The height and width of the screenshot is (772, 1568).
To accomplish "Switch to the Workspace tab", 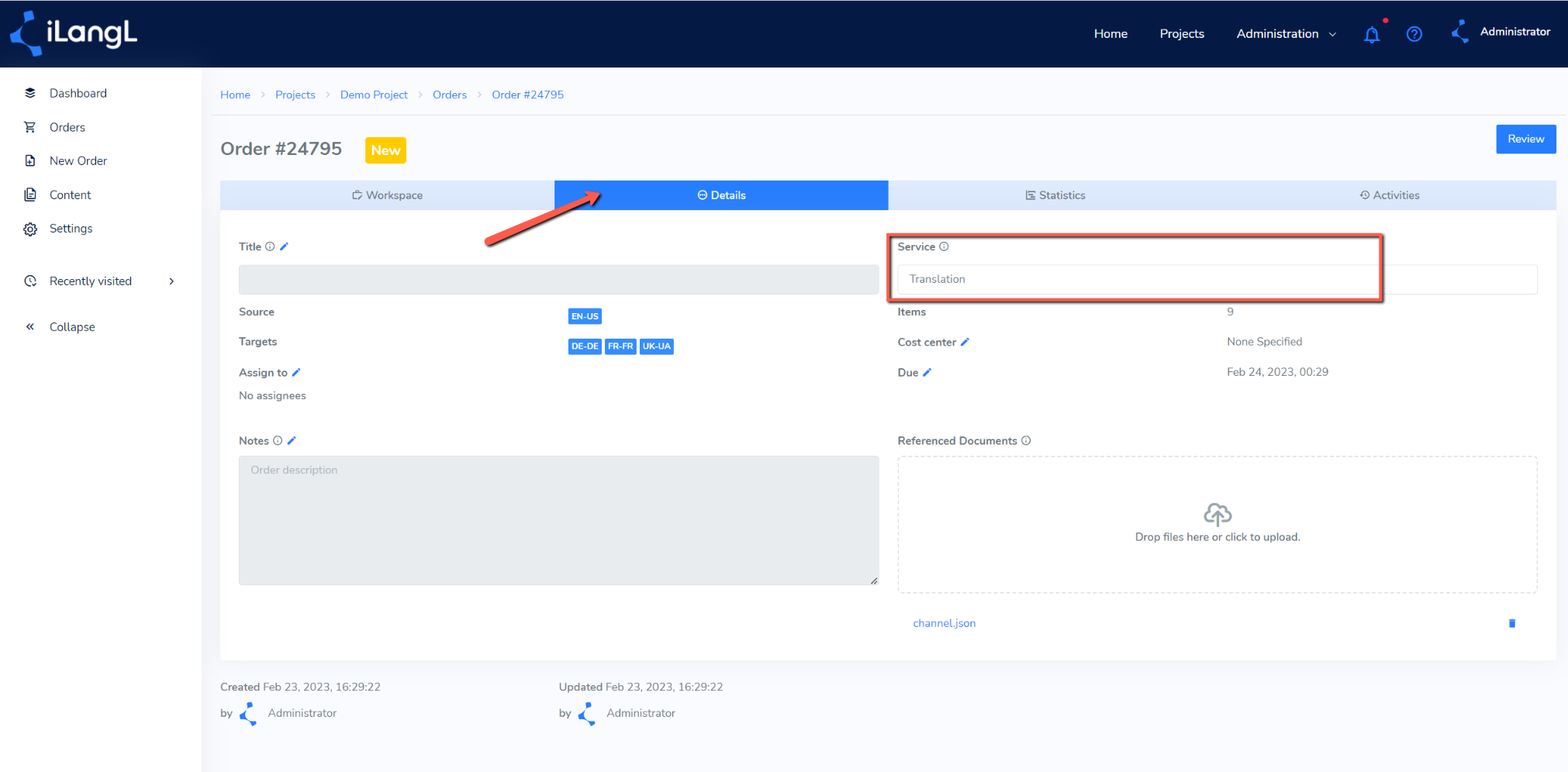I will pyautogui.click(x=388, y=195).
